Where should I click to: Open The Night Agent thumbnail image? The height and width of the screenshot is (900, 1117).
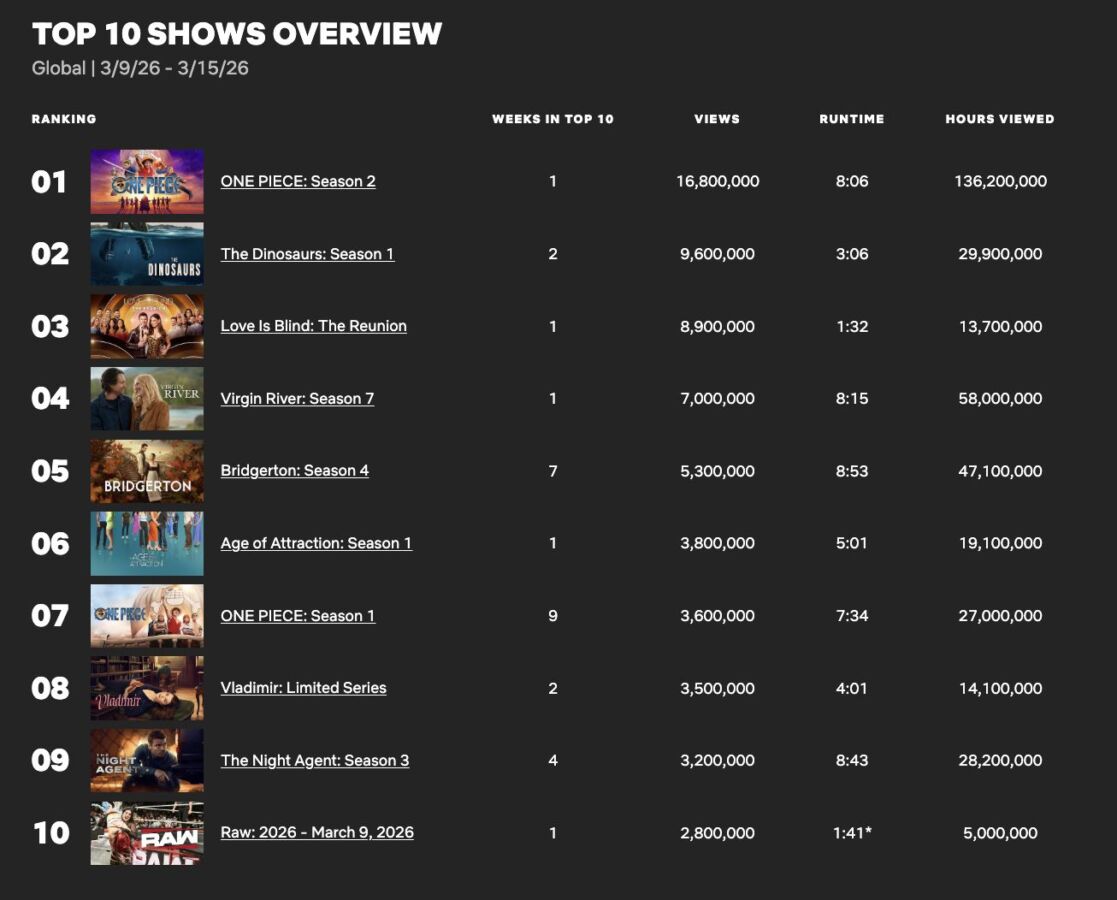point(147,761)
